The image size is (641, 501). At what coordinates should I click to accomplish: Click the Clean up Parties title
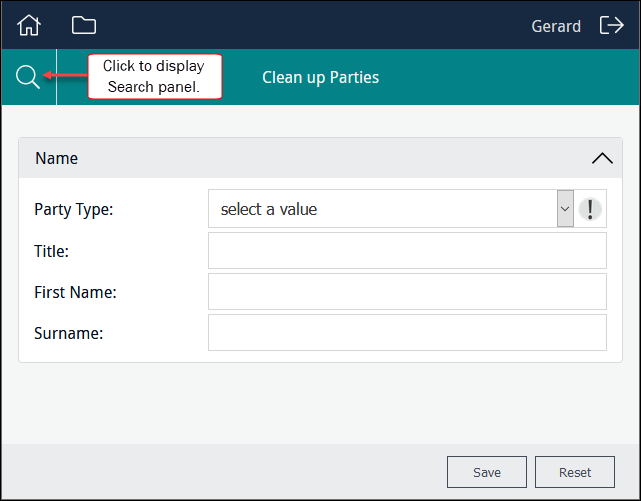pos(320,77)
